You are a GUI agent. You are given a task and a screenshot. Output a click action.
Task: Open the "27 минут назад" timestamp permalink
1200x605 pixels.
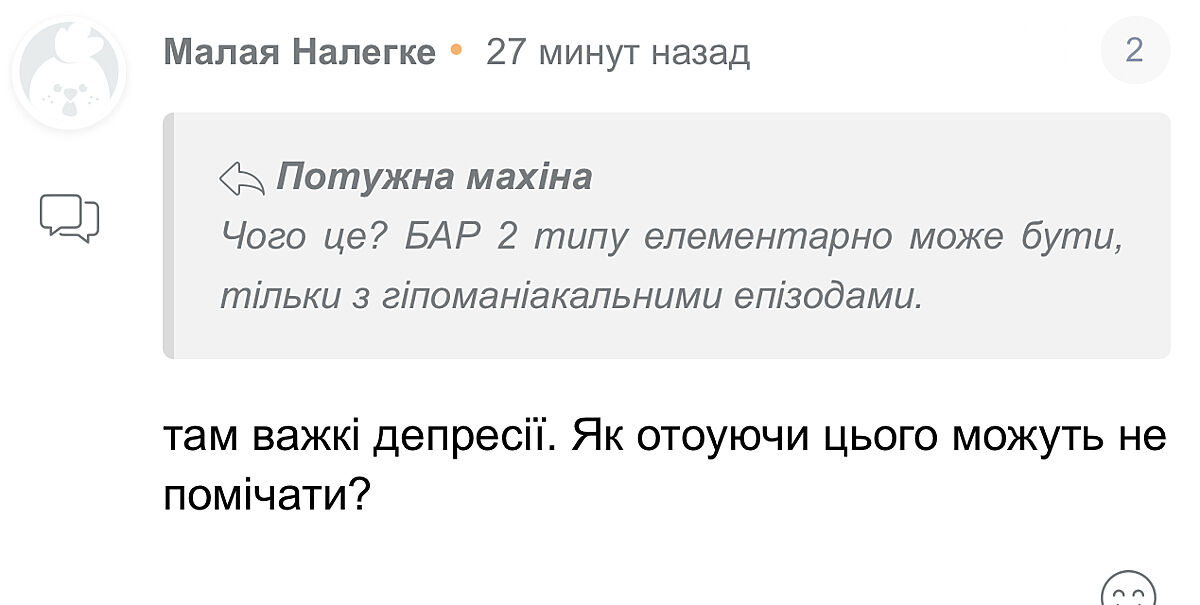point(617,51)
